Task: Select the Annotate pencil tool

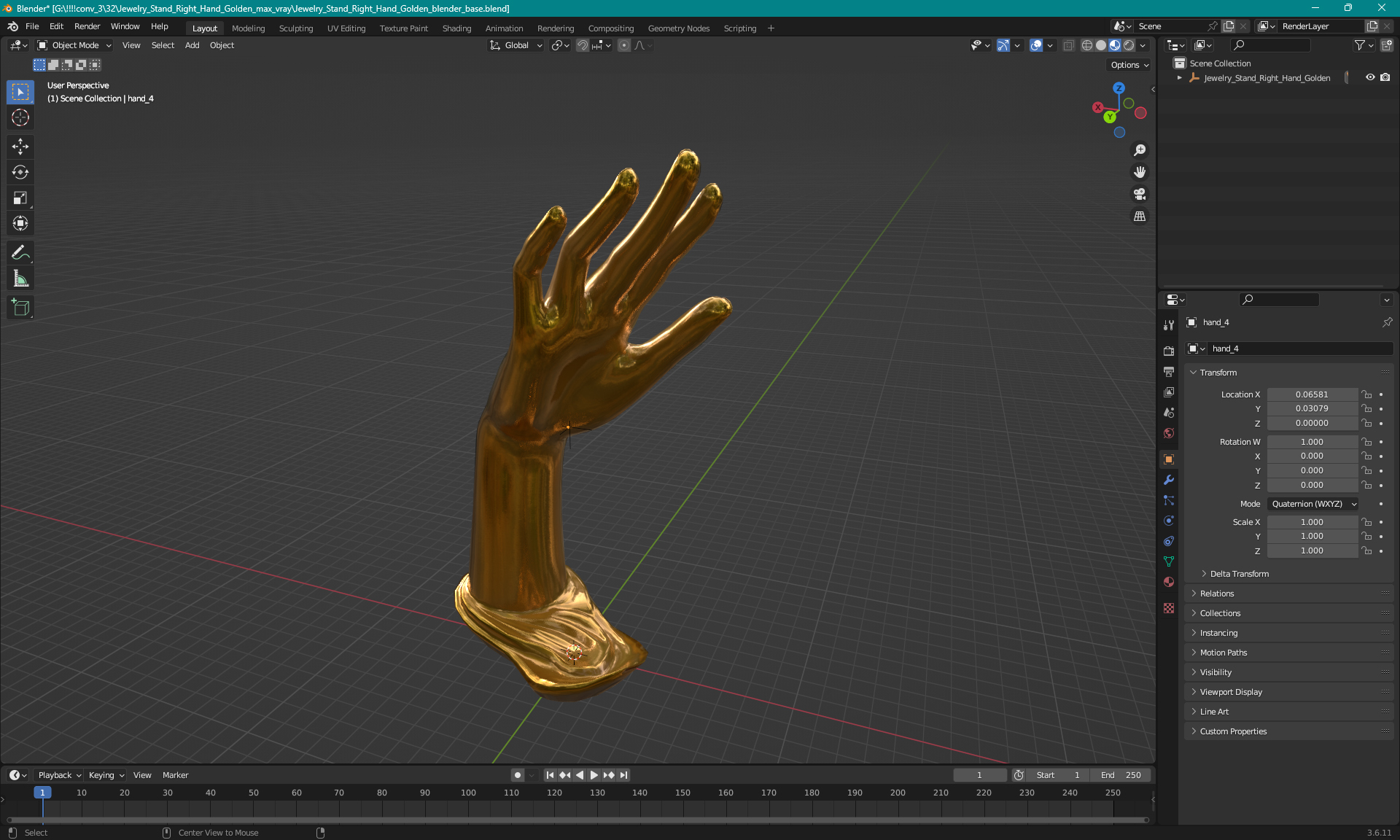Action: pyautogui.click(x=20, y=253)
